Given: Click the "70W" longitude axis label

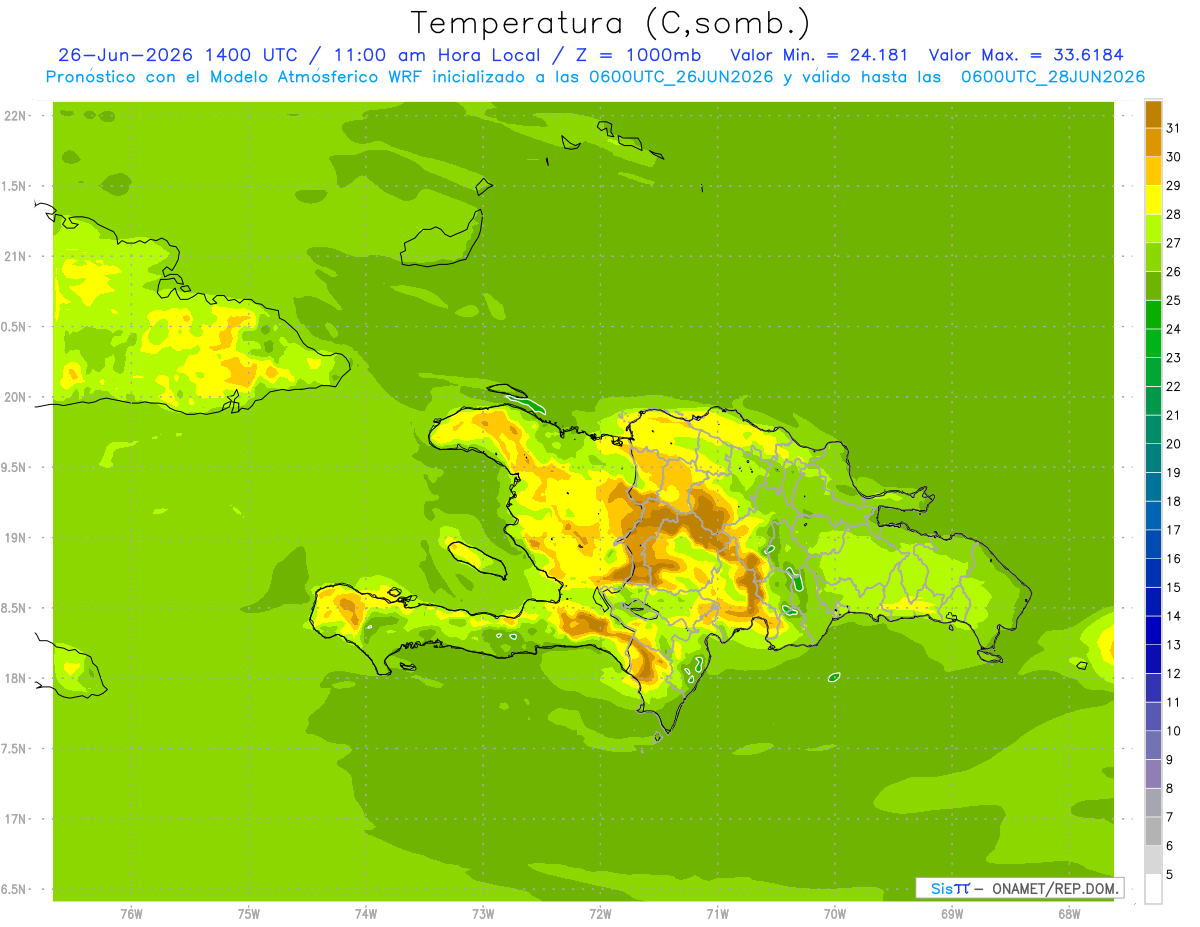Looking at the screenshot, I should coord(835,913).
